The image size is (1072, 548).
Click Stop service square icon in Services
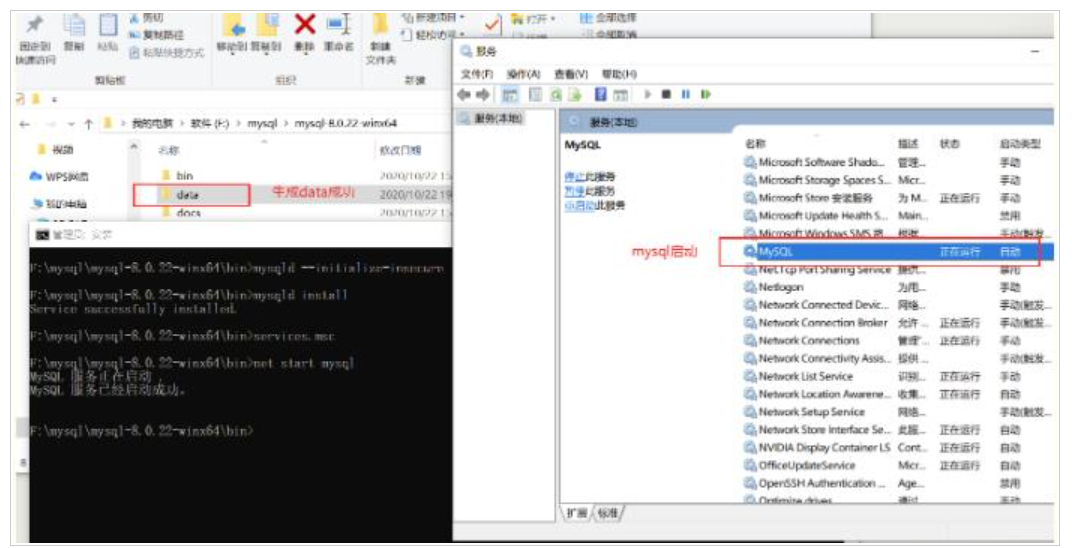click(667, 94)
